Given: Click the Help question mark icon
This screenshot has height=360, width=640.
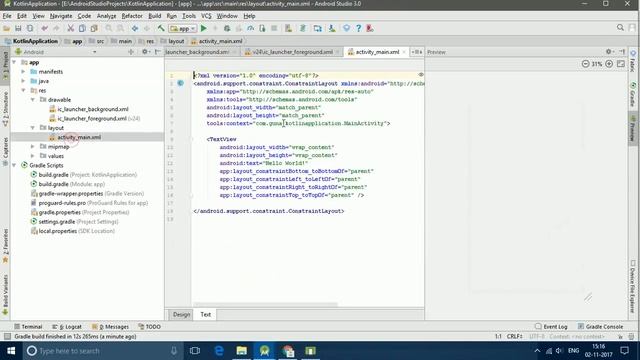Looking at the screenshot, I should 358,29.
